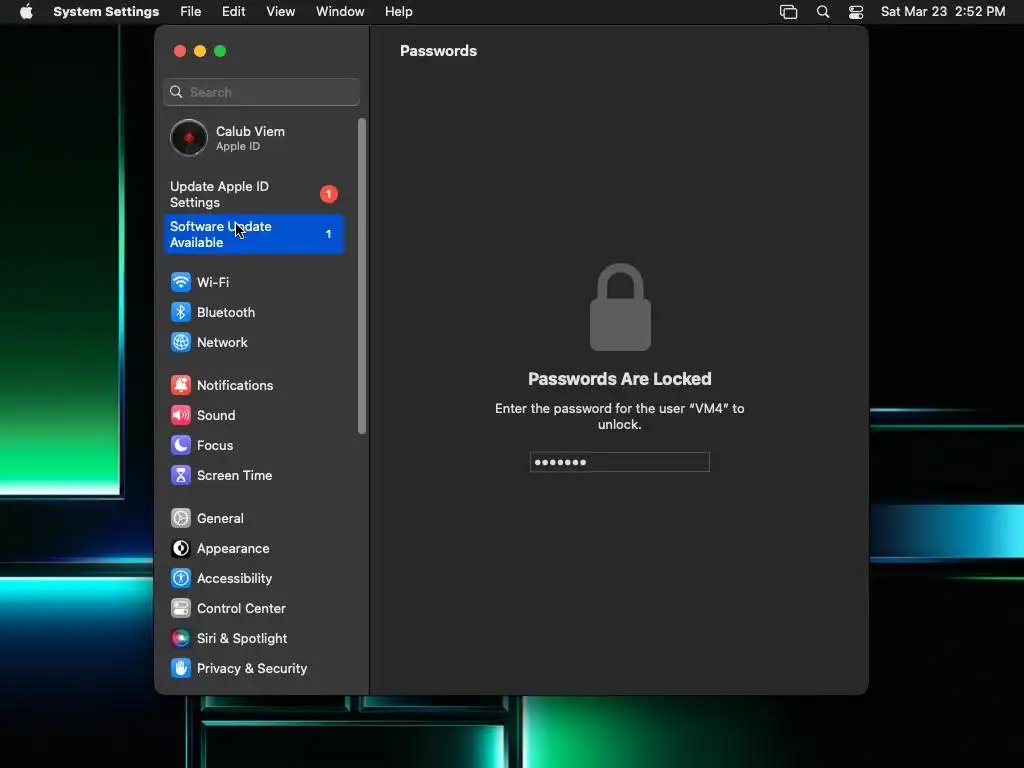Open the Accessibility icon

pos(181,579)
